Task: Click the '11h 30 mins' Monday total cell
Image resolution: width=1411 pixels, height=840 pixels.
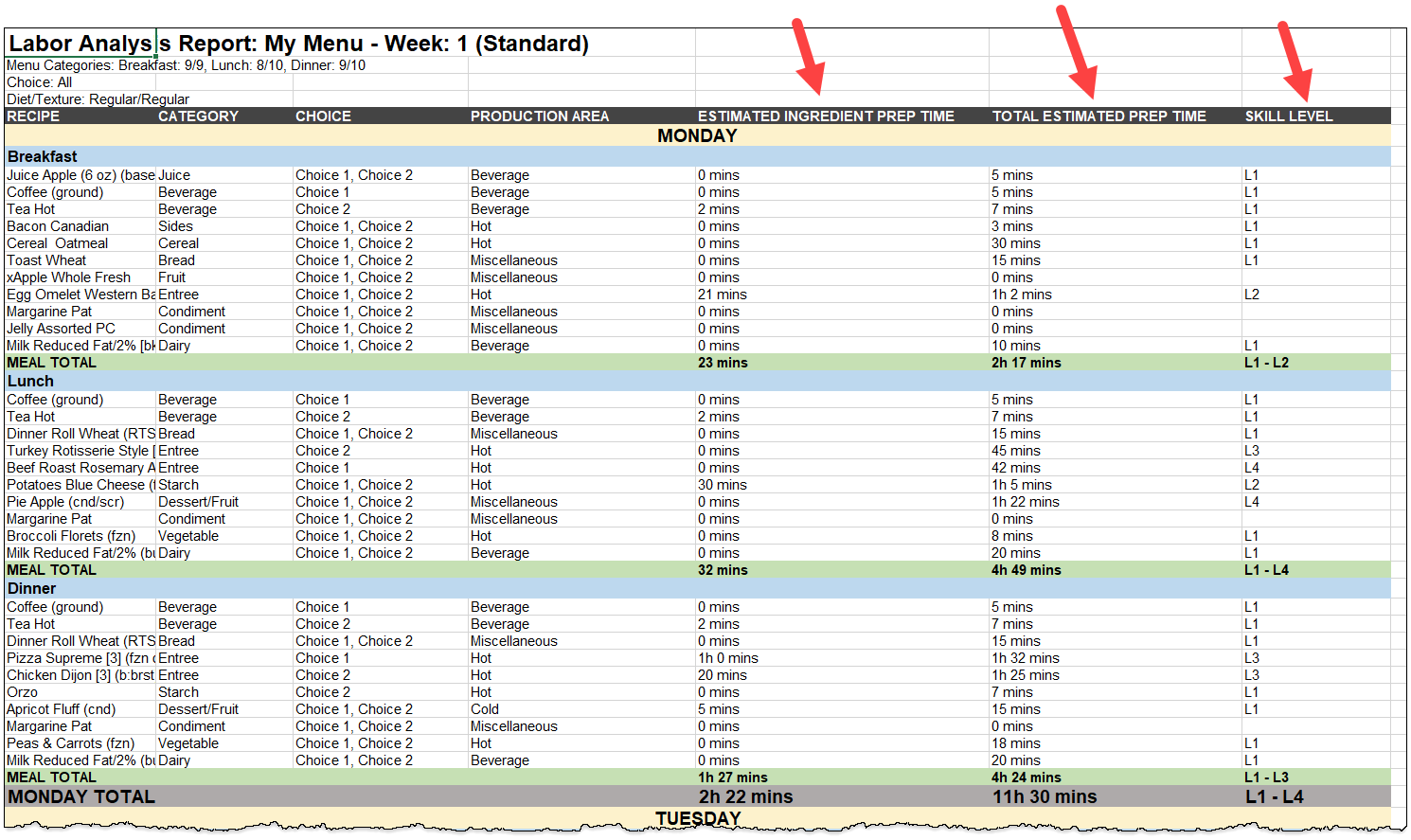Action: click(1045, 796)
